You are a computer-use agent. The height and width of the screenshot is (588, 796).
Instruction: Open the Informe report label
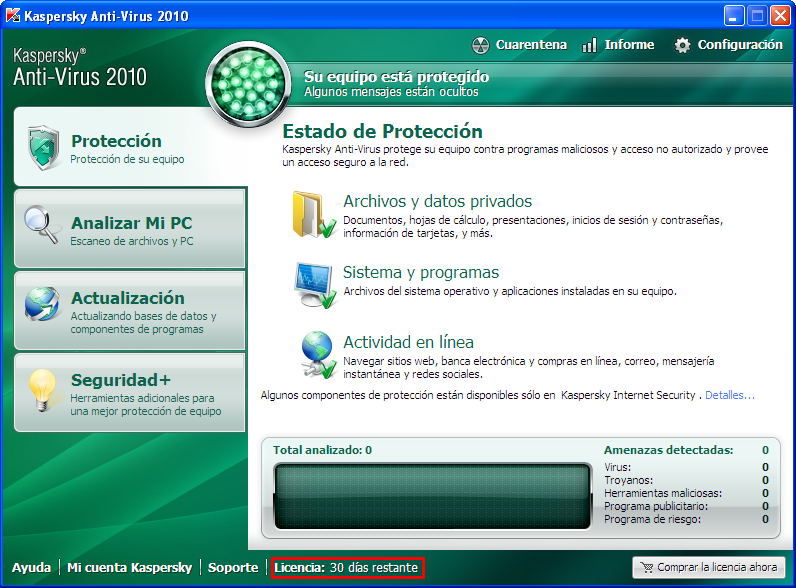(x=629, y=45)
